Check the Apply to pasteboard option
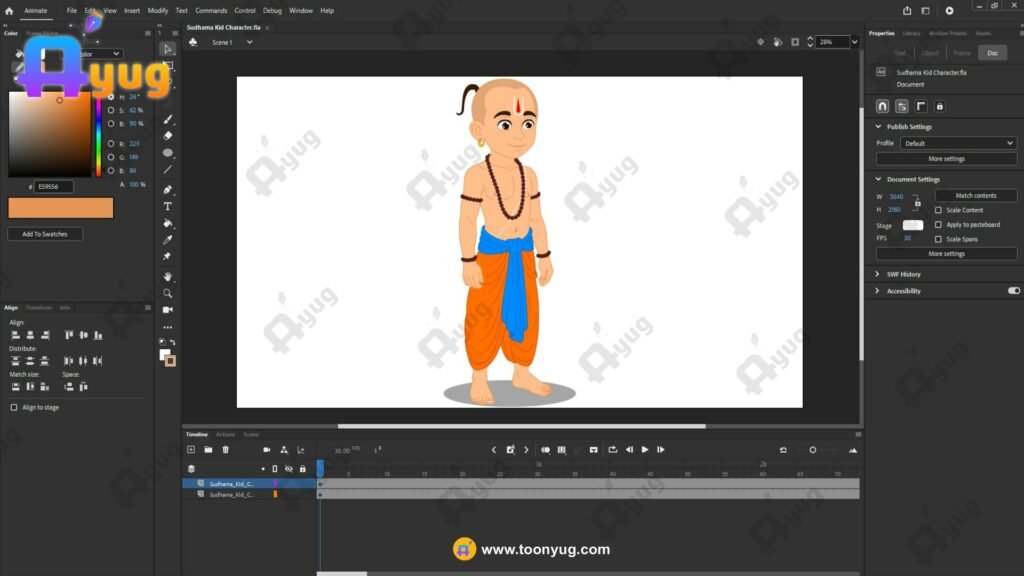Viewport: 1024px width, 576px height. (938, 225)
